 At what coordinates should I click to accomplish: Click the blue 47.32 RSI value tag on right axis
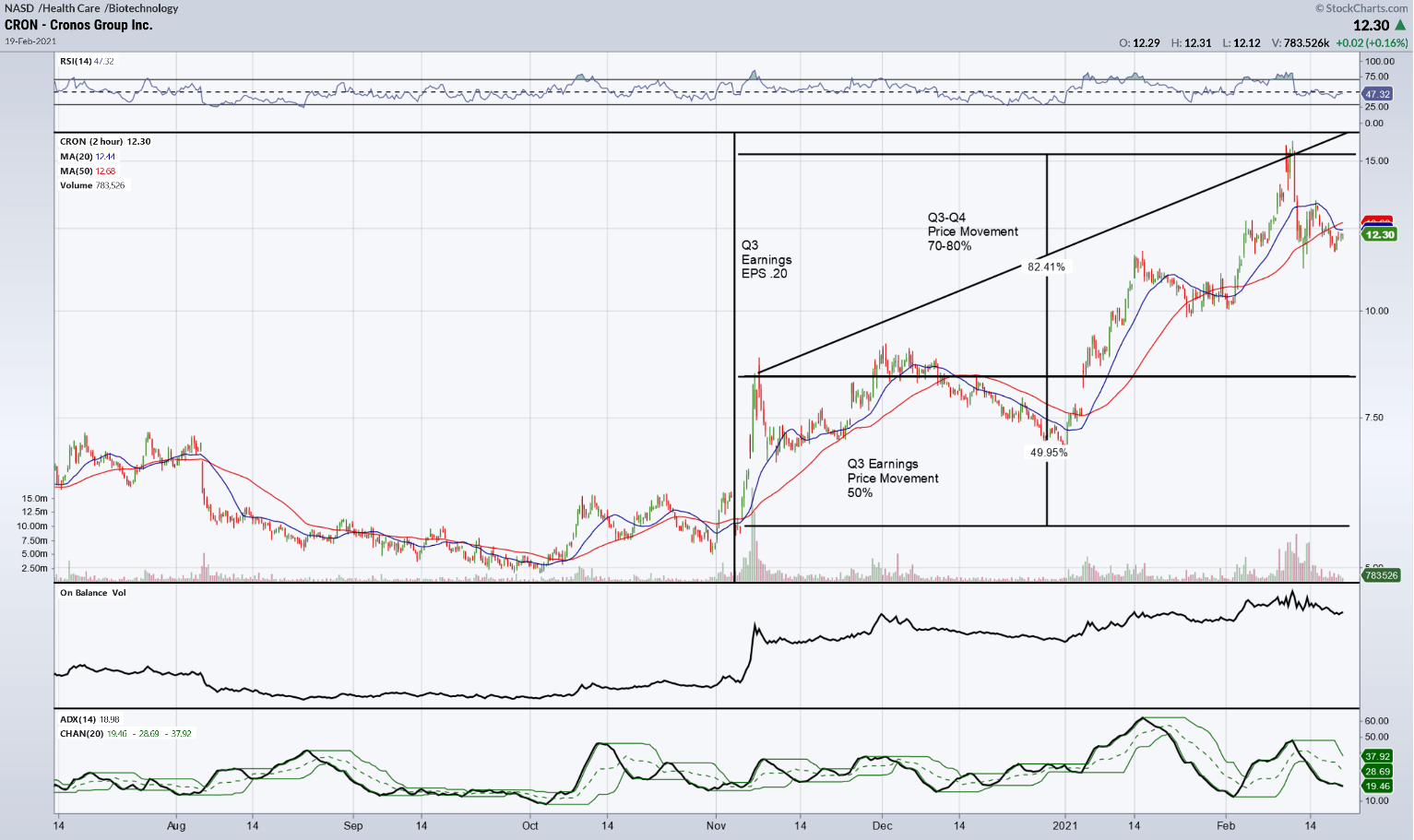(x=1377, y=94)
